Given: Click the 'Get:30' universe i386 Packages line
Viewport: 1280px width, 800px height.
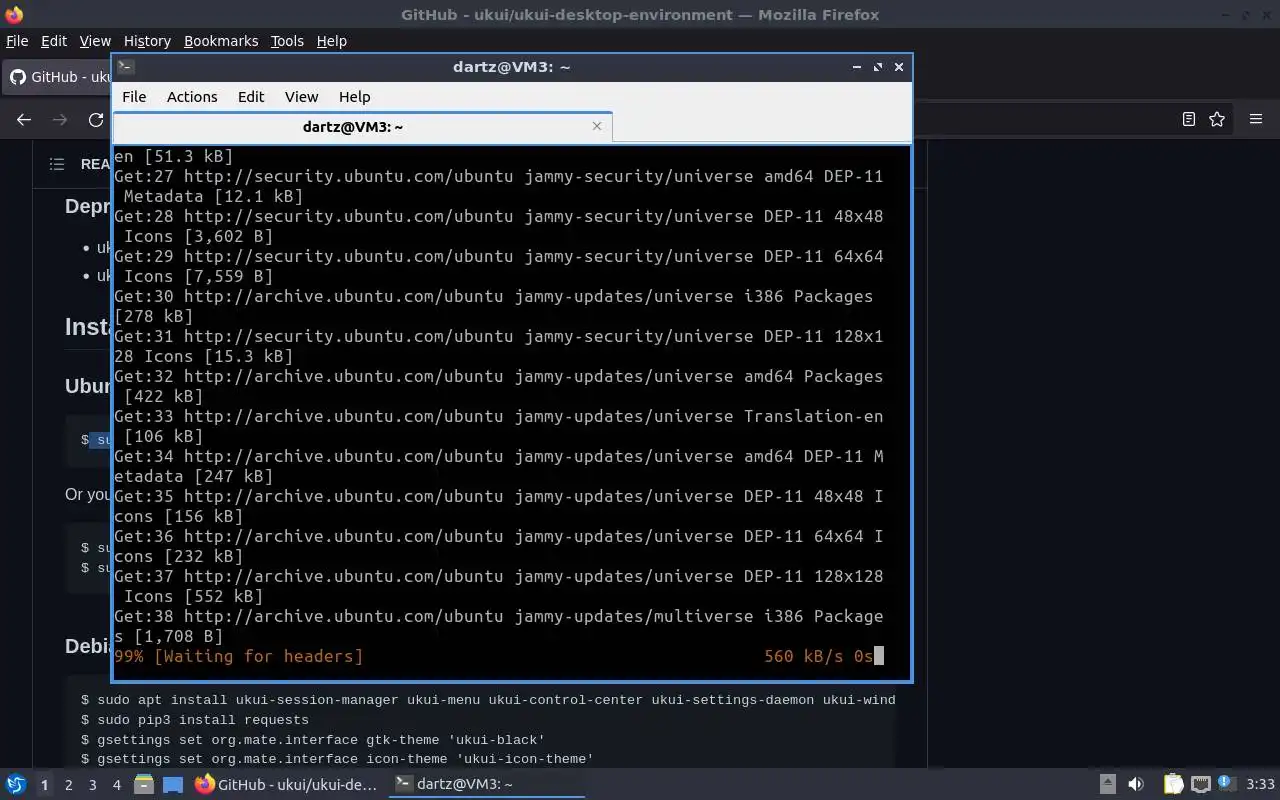Looking at the screenshot, I should (494, 306).
